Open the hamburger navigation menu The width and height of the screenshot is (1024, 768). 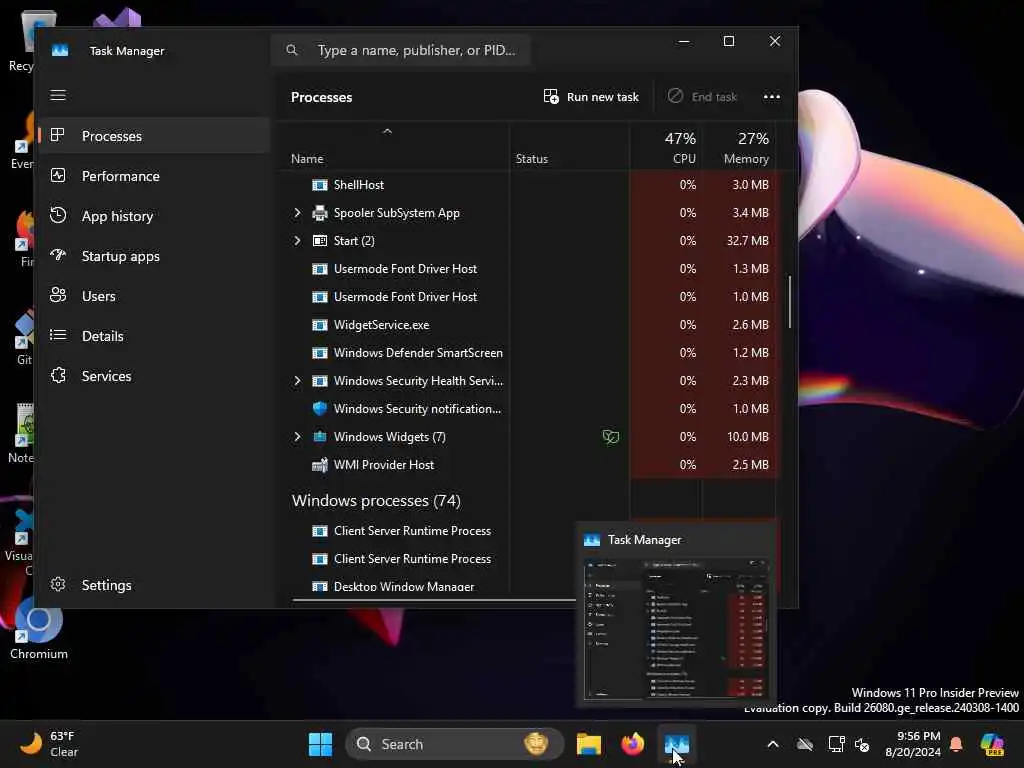coord(58,95)
